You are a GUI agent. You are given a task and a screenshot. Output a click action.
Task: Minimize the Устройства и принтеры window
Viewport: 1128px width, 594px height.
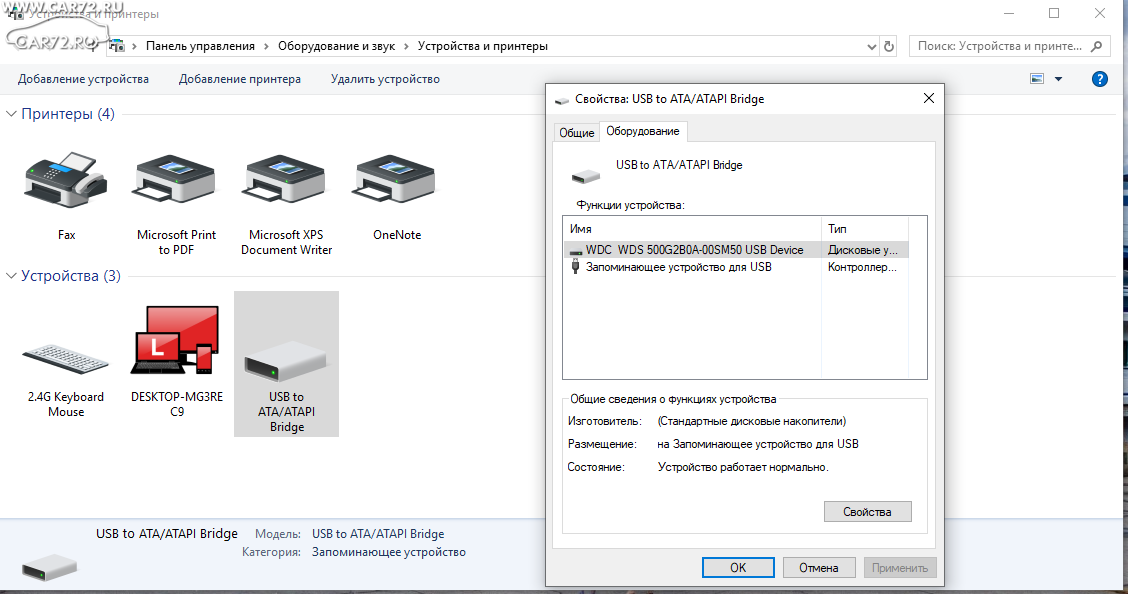click(1009, 13)
